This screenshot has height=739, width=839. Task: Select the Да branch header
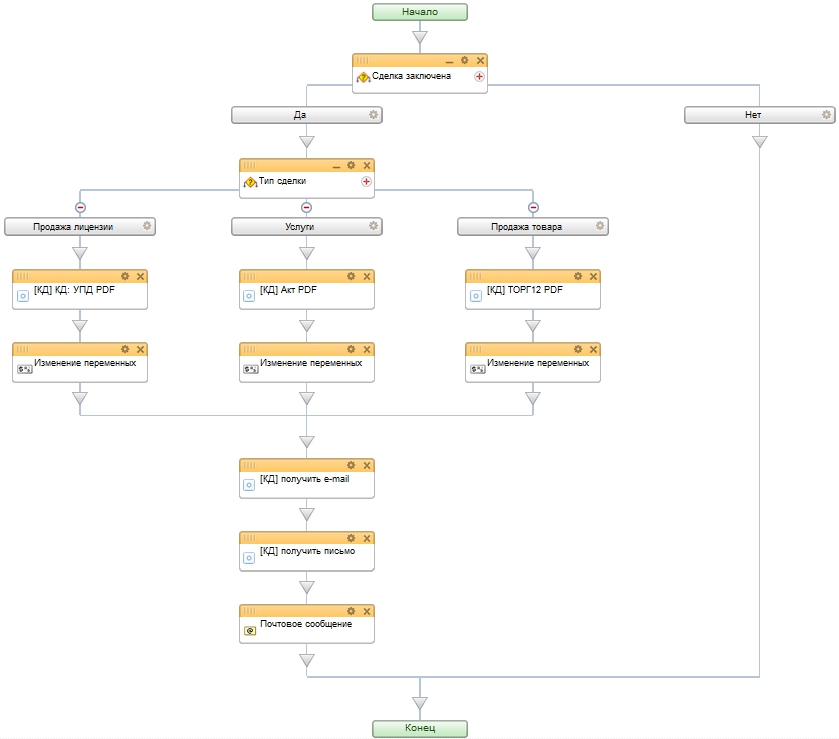(300, 115)
